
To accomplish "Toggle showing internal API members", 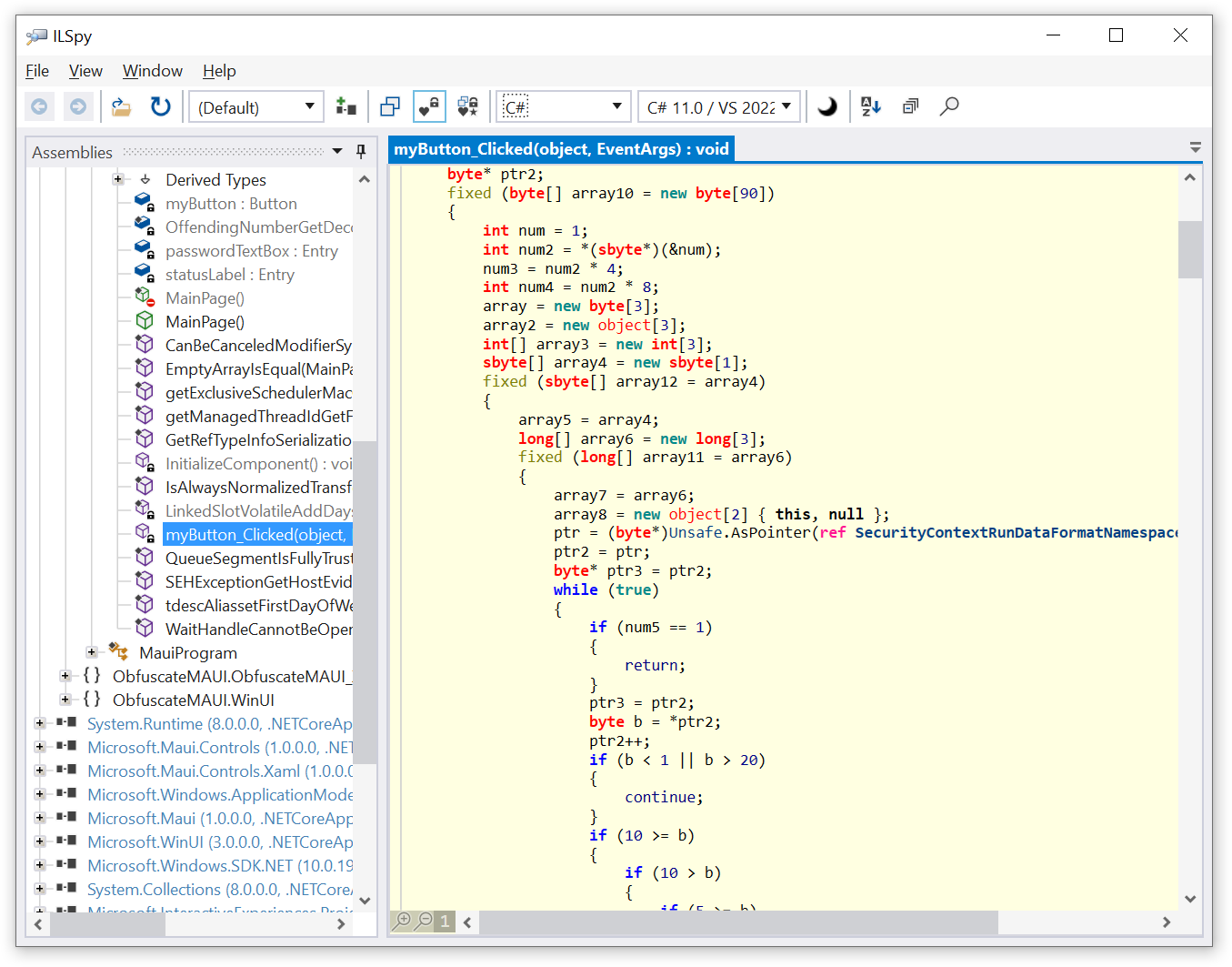I will (x=429, y=106).
